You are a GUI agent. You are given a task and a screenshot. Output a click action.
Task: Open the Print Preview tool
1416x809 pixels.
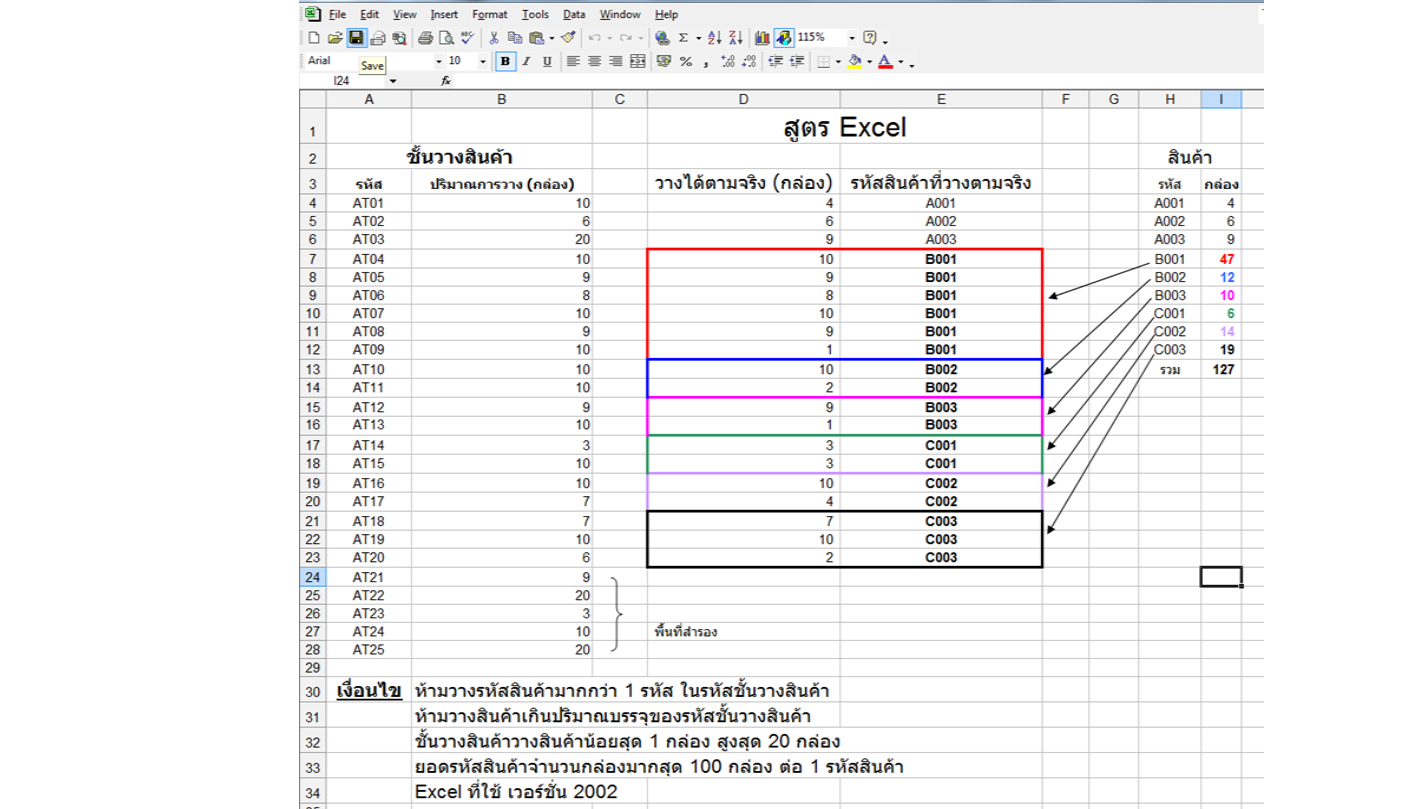[446, 38]
